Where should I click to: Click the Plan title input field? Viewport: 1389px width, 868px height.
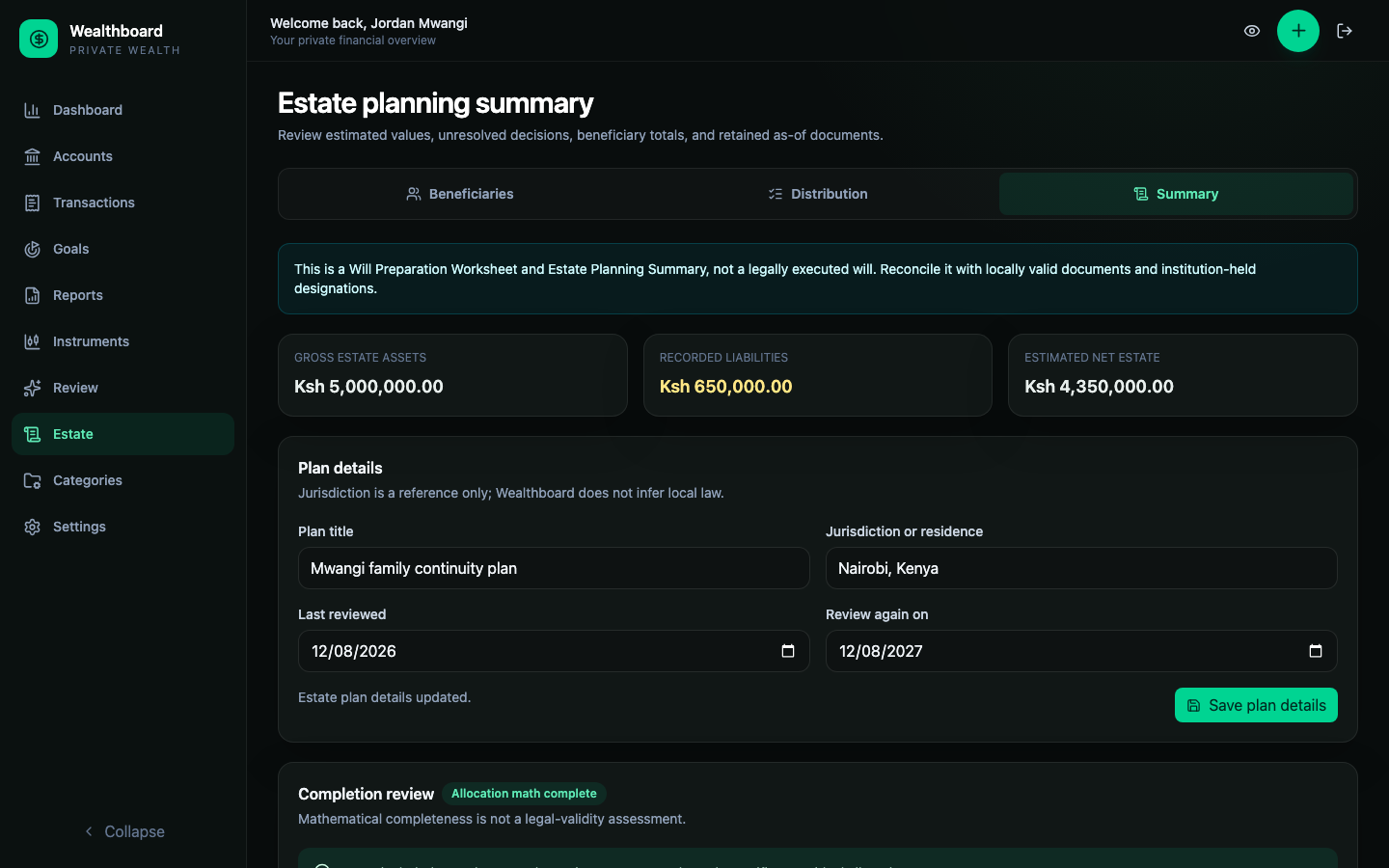click(x=554, y=568)
